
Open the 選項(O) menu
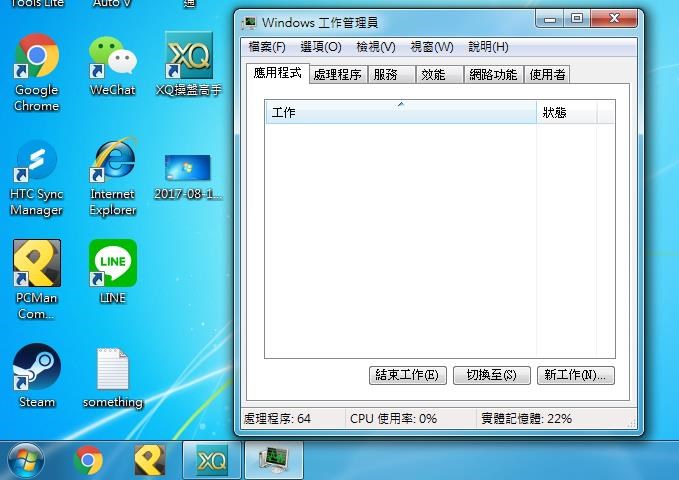click(321, 46)
